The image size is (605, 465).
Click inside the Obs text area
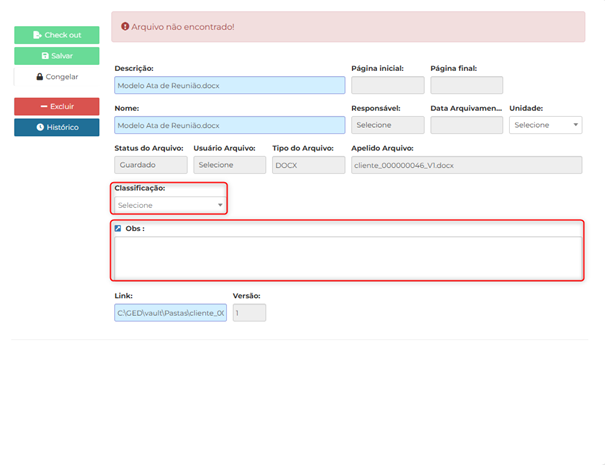pos(348,258)
